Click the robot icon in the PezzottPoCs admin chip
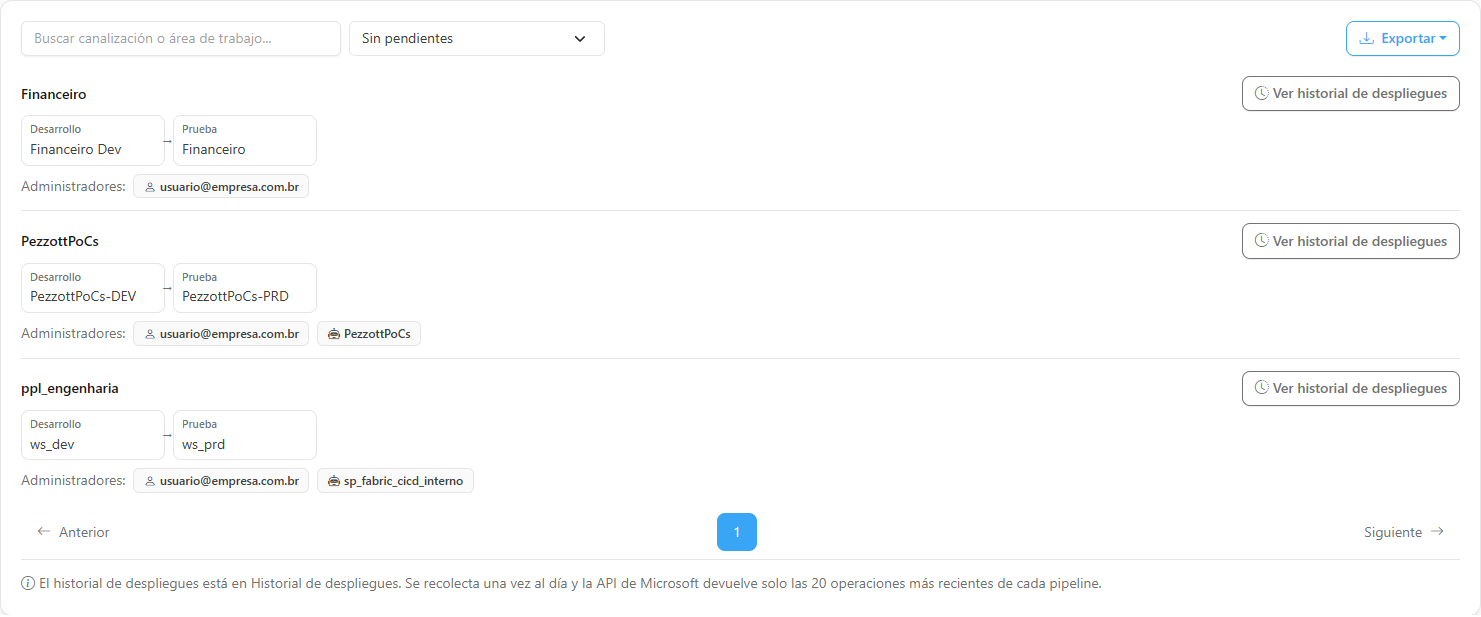 (334, 334)
